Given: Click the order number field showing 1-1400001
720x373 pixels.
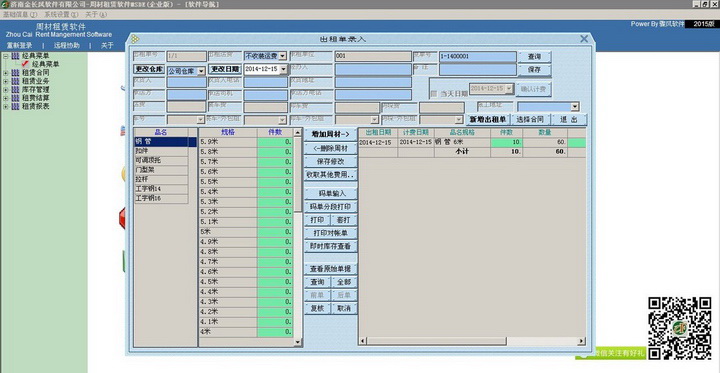Looking at the screenshot, I should click(478, 57).
